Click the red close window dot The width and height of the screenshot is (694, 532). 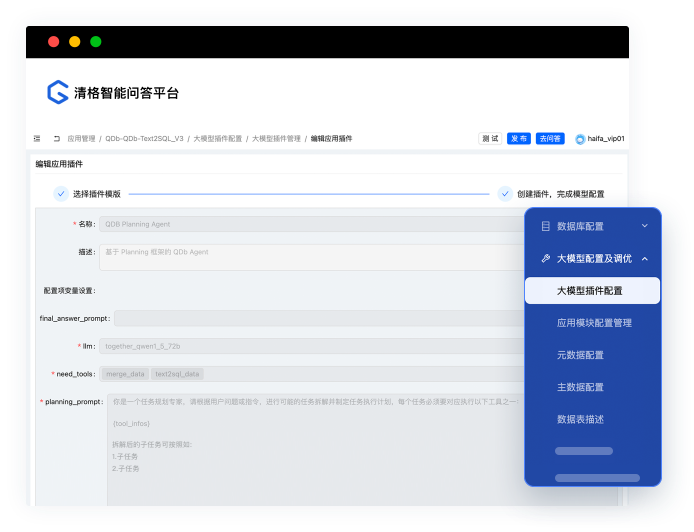pos(54,42)
